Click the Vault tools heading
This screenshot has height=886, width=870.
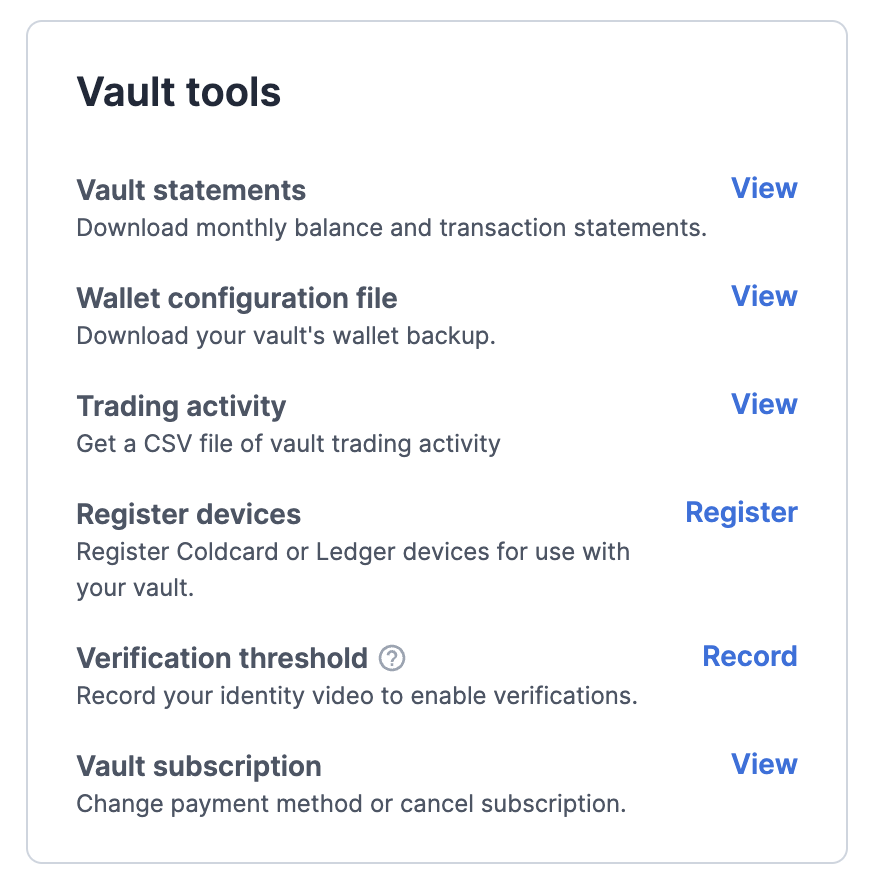click(x=179, y=92)
